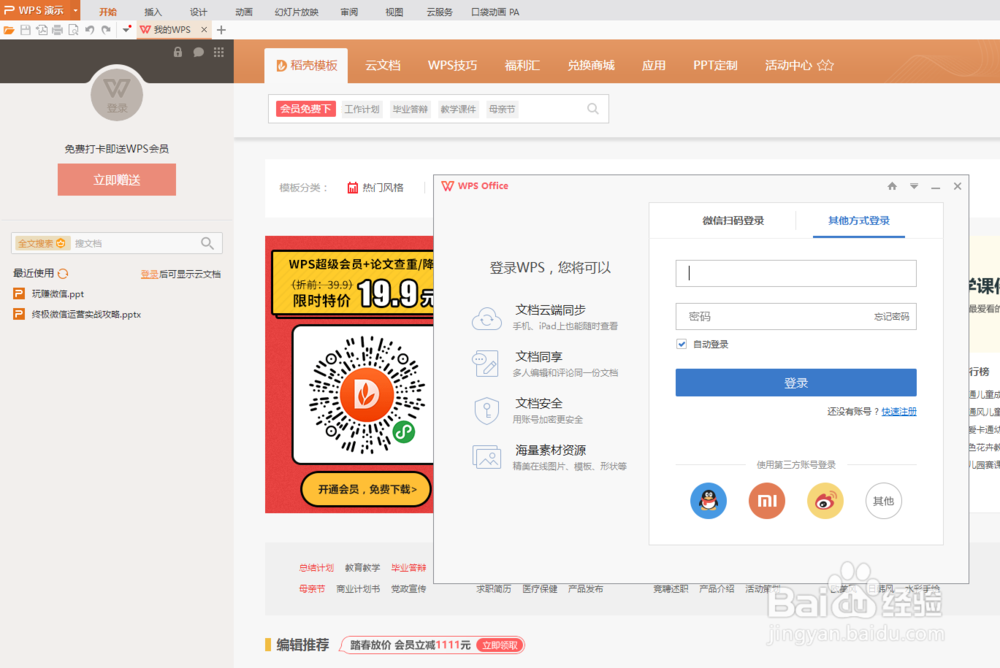Select the 其他方式登录 tab

click(x=858, y=221)
